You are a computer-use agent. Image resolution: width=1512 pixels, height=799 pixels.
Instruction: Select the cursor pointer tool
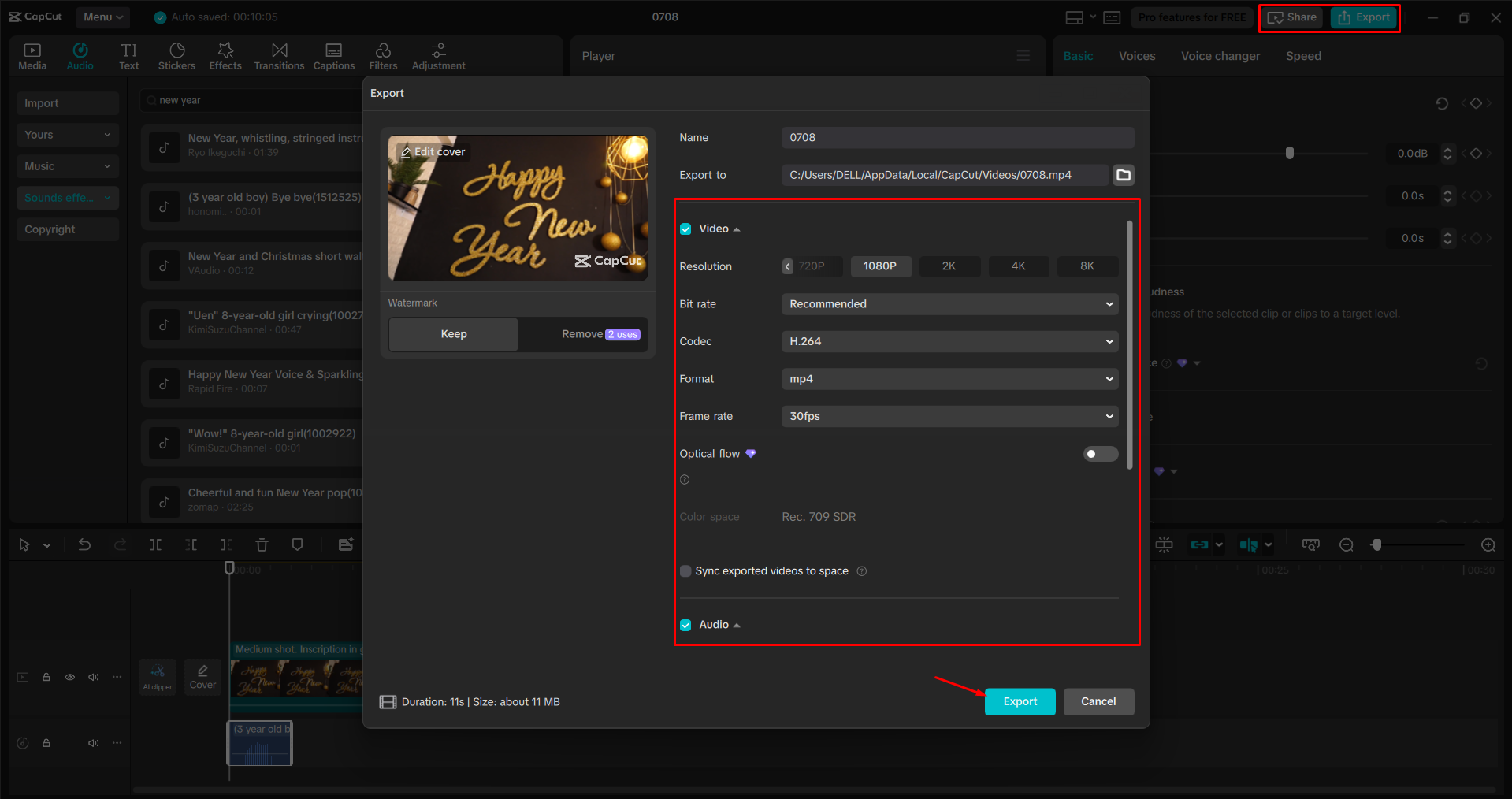(x=24, y=544)
